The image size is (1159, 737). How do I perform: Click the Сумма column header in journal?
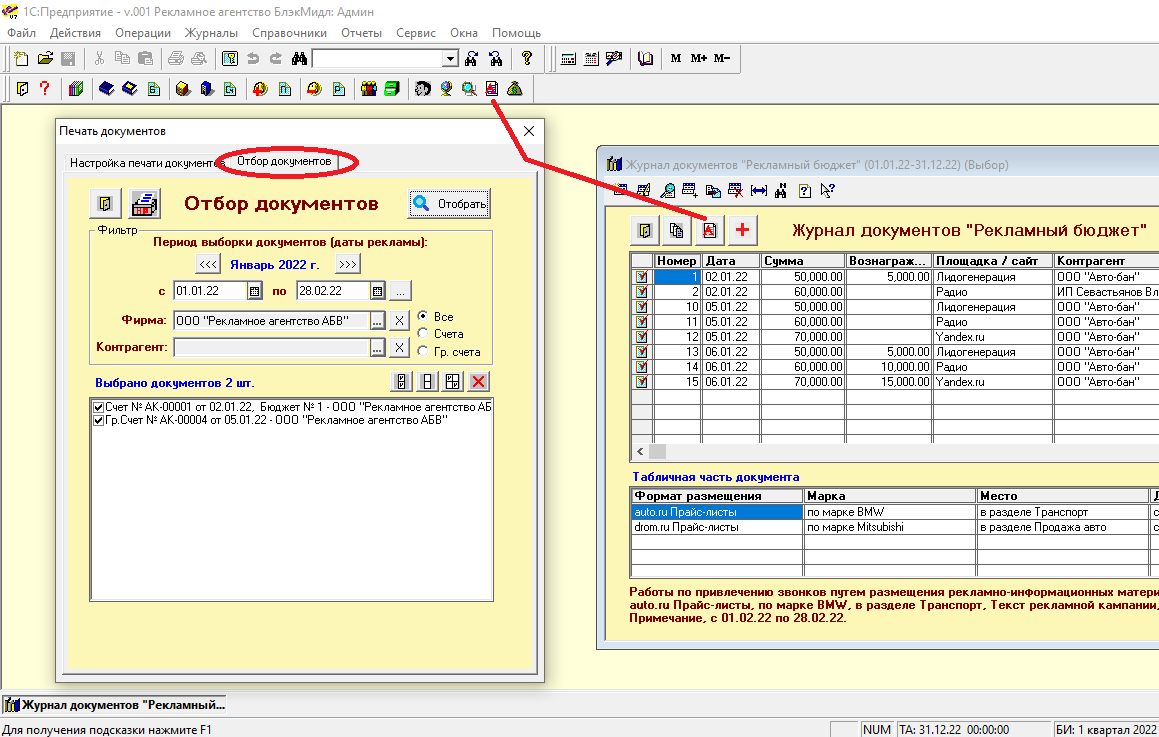(x=803, y=261)
